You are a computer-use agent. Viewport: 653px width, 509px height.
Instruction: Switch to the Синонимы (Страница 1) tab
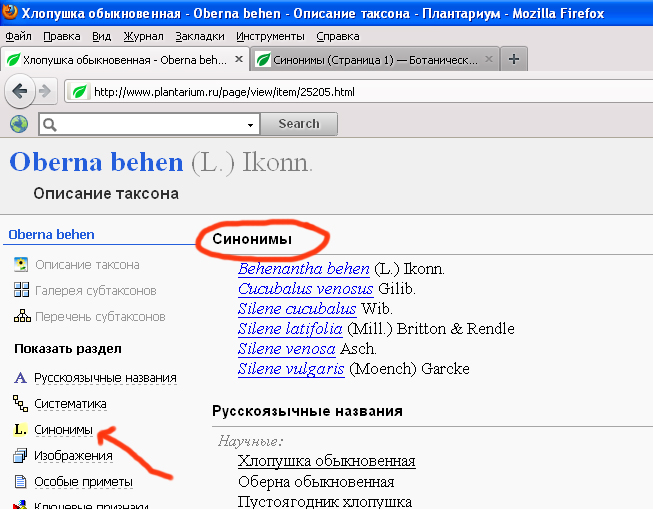click(x=375, y=59)
